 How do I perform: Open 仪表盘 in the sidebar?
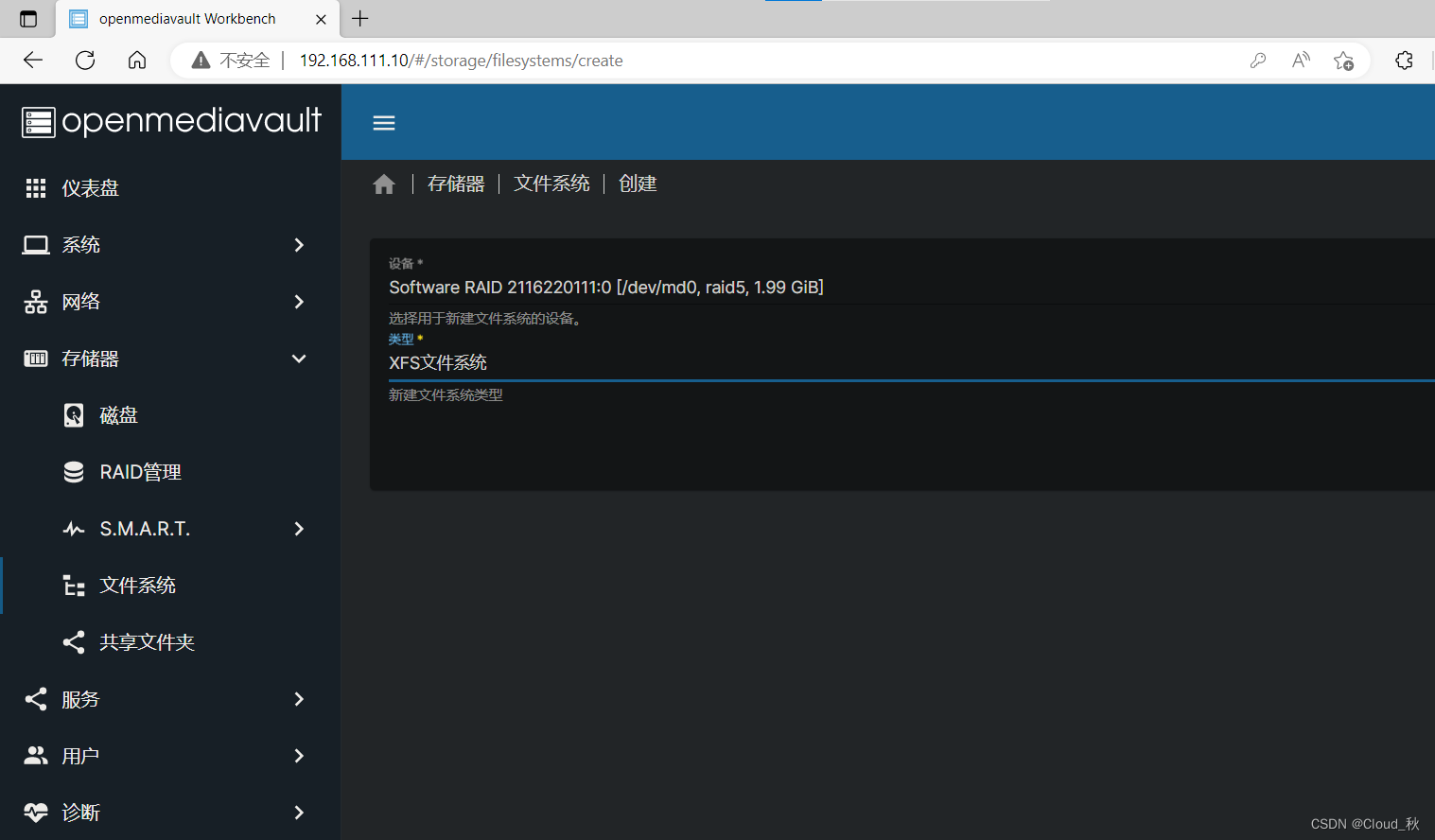pos(170,188)
